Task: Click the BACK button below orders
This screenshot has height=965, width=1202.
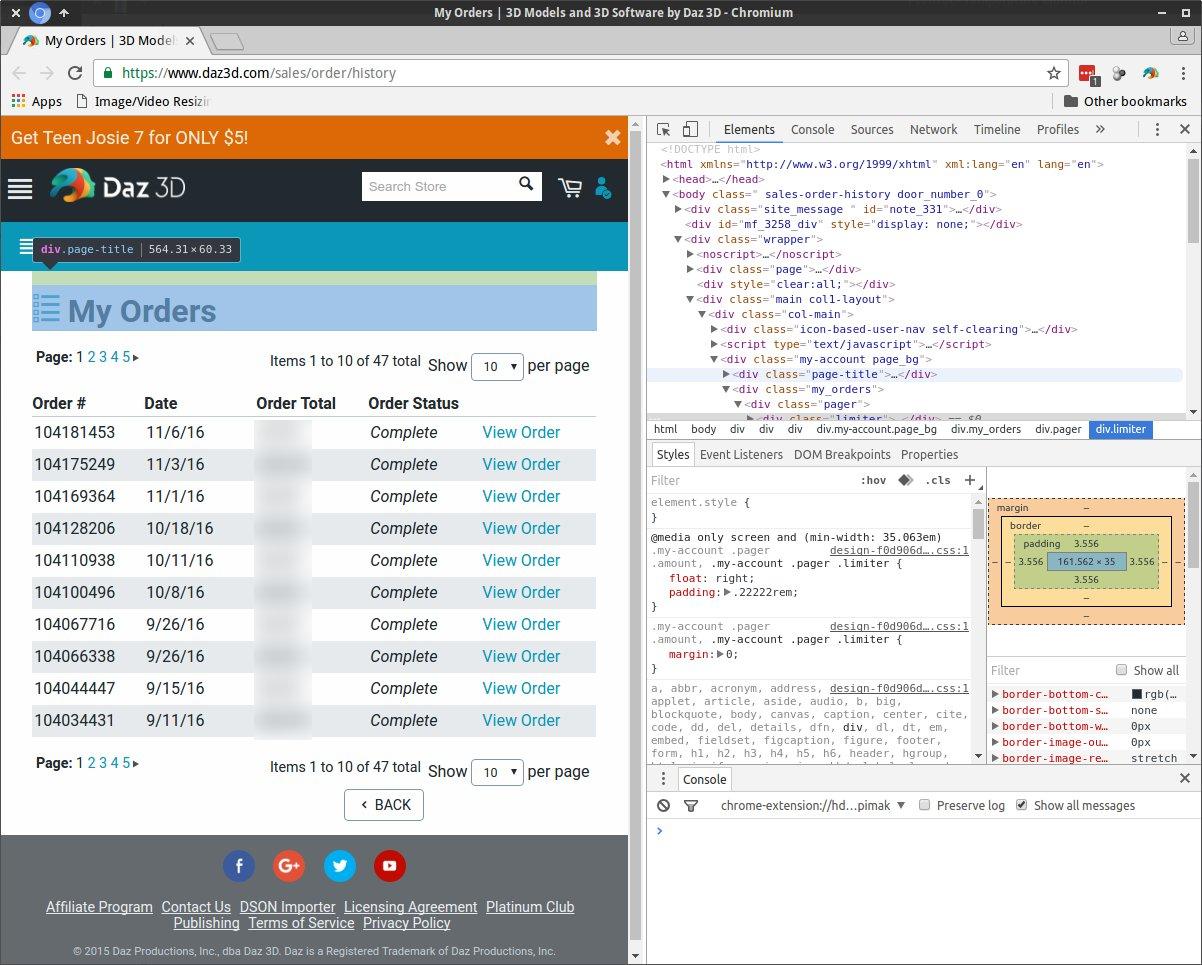Action: pos(384,805)
